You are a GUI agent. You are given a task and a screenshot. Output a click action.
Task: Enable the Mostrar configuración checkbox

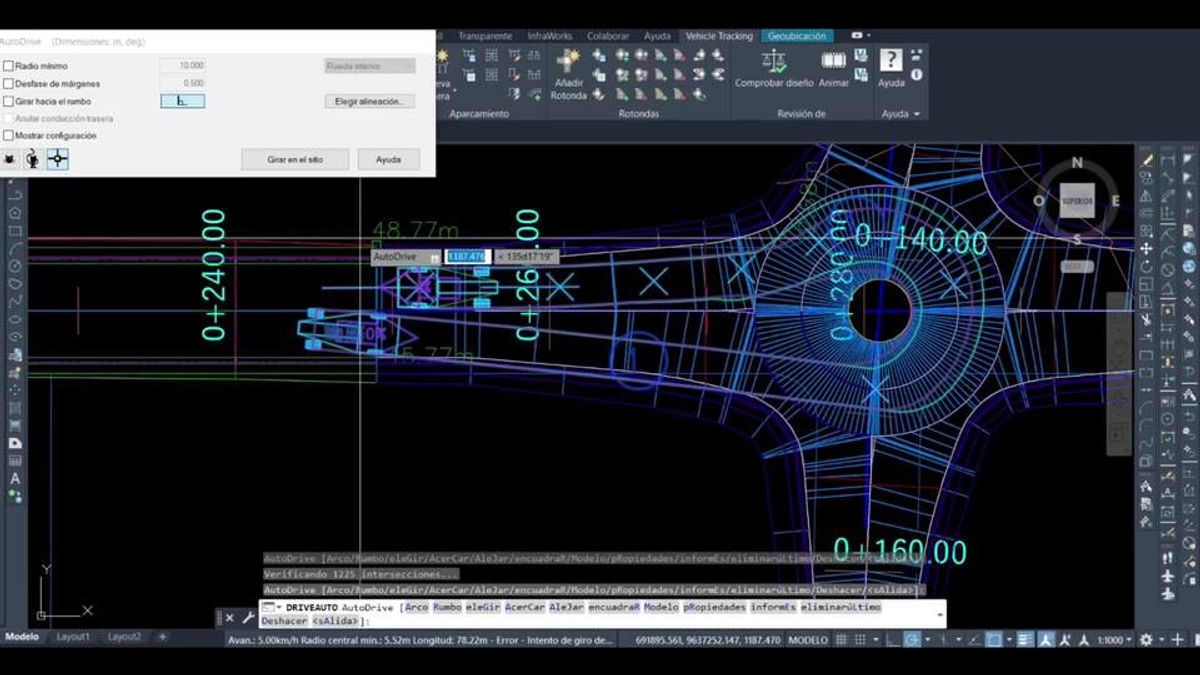(8, 135)
